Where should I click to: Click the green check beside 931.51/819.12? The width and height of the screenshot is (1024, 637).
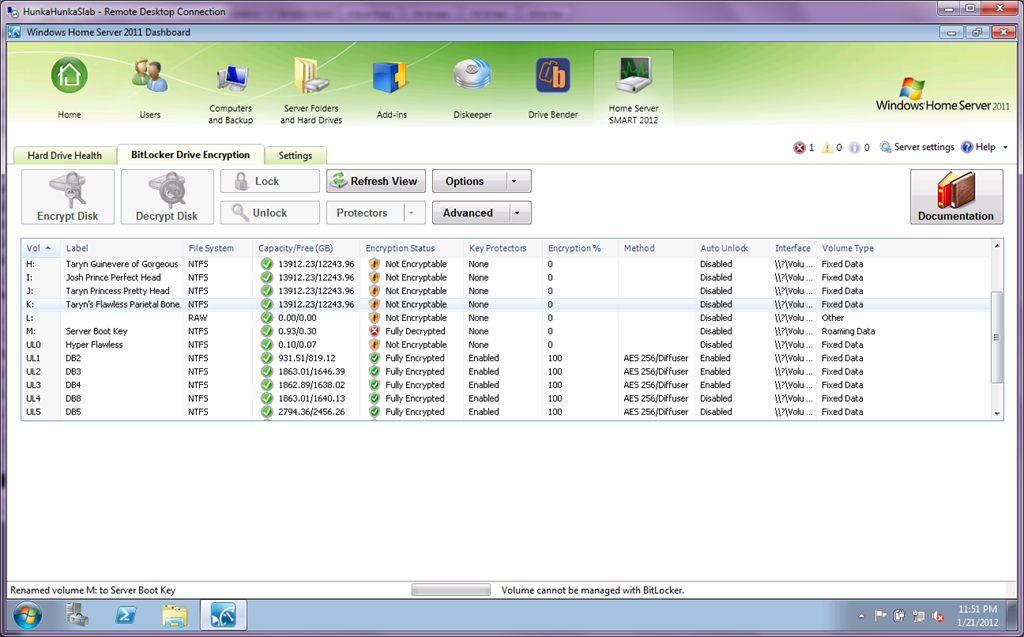266,358
